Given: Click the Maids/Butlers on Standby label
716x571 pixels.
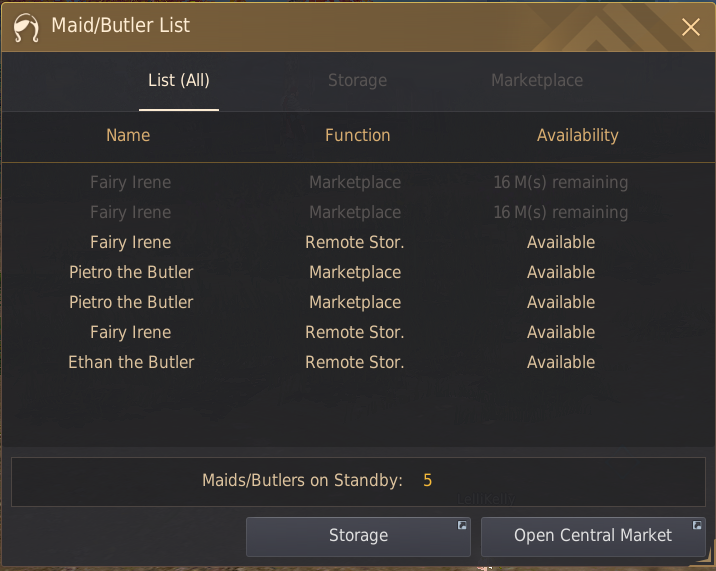Looking at the screenshot, I should pos(302,481).
